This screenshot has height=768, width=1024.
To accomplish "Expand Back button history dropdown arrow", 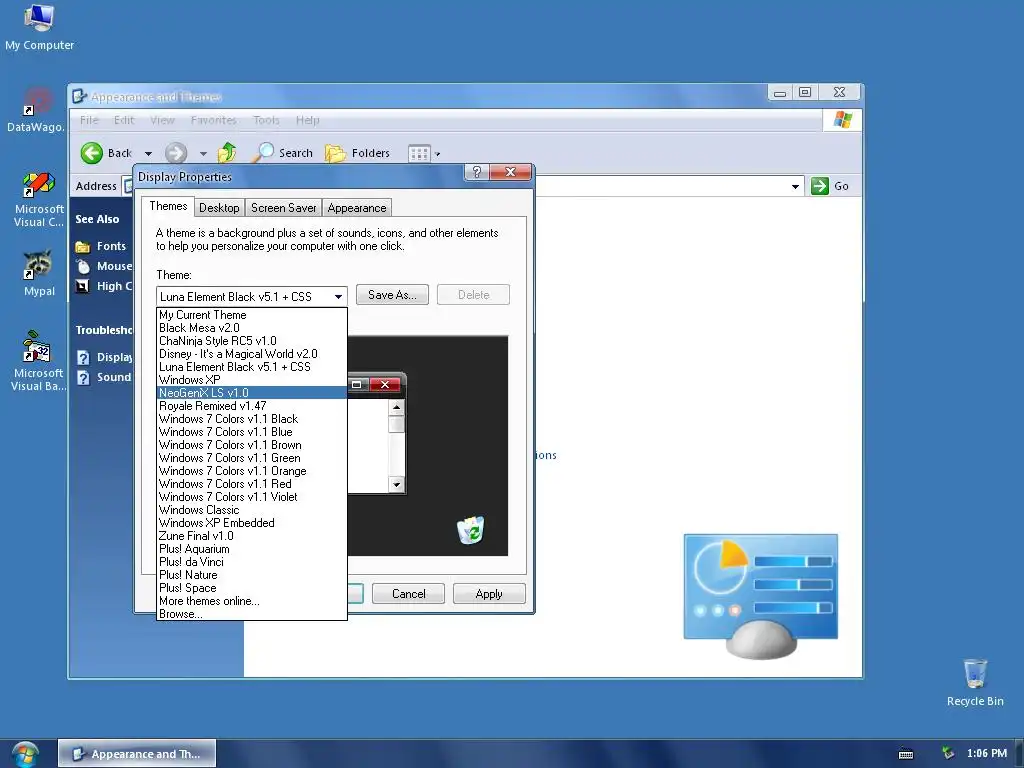I will (x=148, y=153).
